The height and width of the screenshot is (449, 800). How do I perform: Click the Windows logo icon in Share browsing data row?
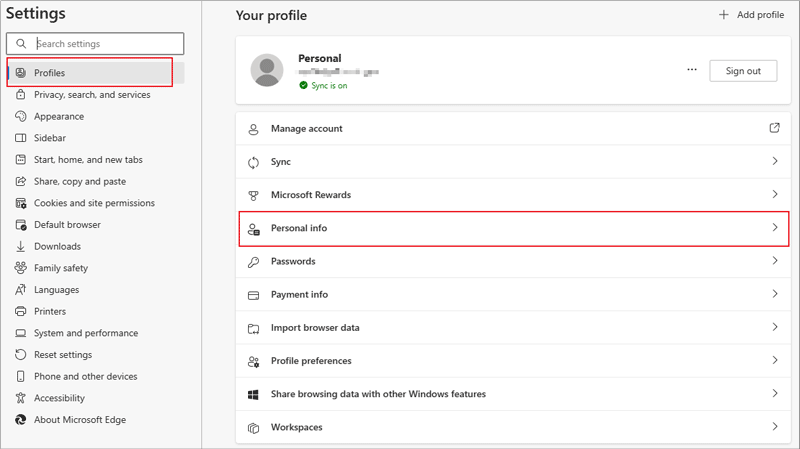click(254, 394)
